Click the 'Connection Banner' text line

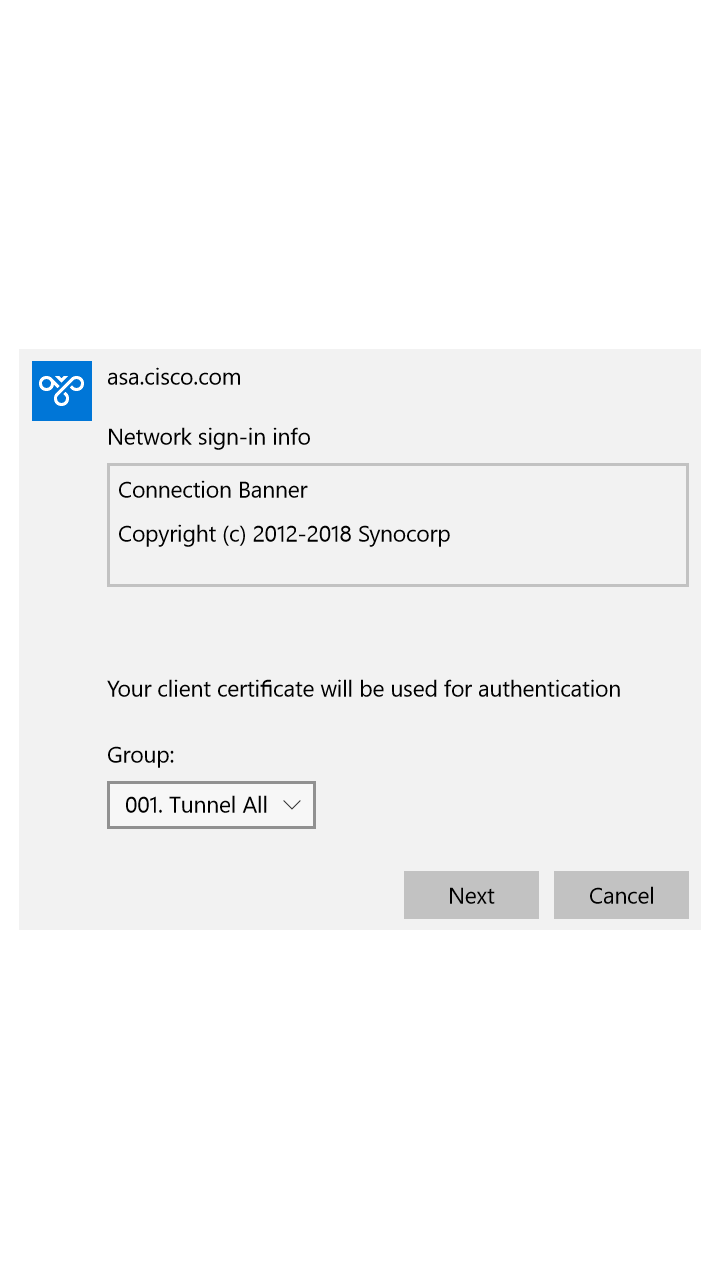[x=213, y=490]
